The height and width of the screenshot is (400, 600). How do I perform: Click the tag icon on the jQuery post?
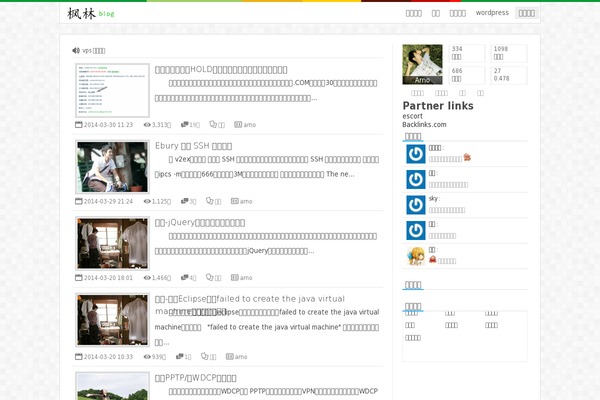[209, 277]
